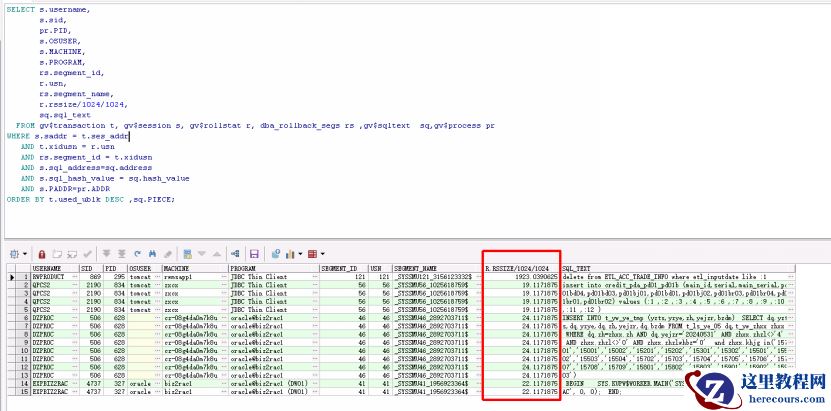Click the 'FROM gv$transaction t' line in editor
Viewport: 831px width, 411px height.
(x=255, y=126)
